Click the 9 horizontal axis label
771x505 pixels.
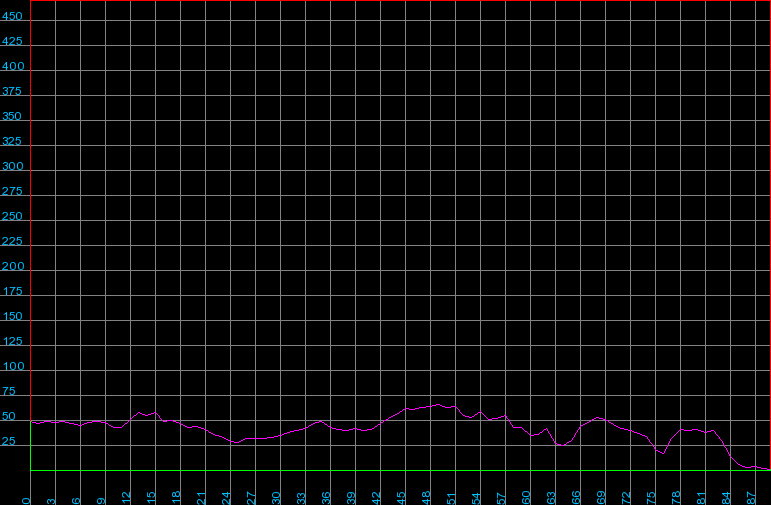(x=101, y=501)
